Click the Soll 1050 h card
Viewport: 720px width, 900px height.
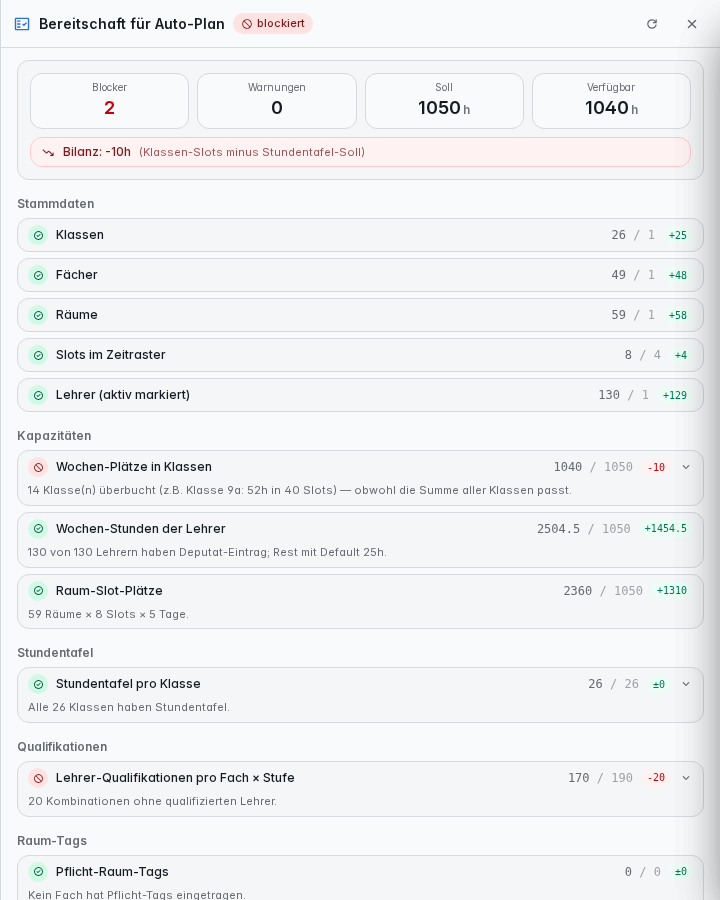[444, 101]
